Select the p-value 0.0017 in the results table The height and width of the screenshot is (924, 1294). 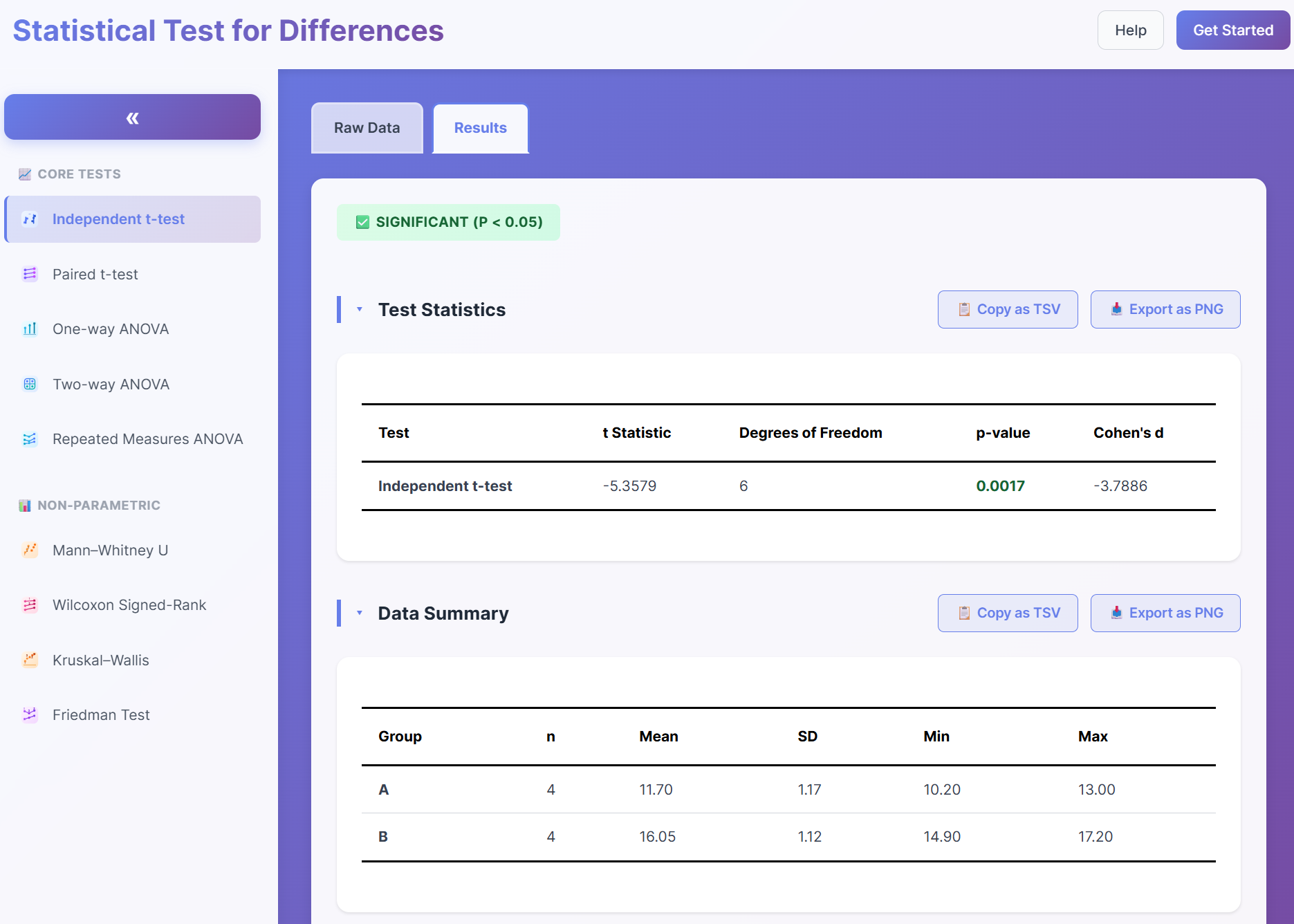(1000, 486)
